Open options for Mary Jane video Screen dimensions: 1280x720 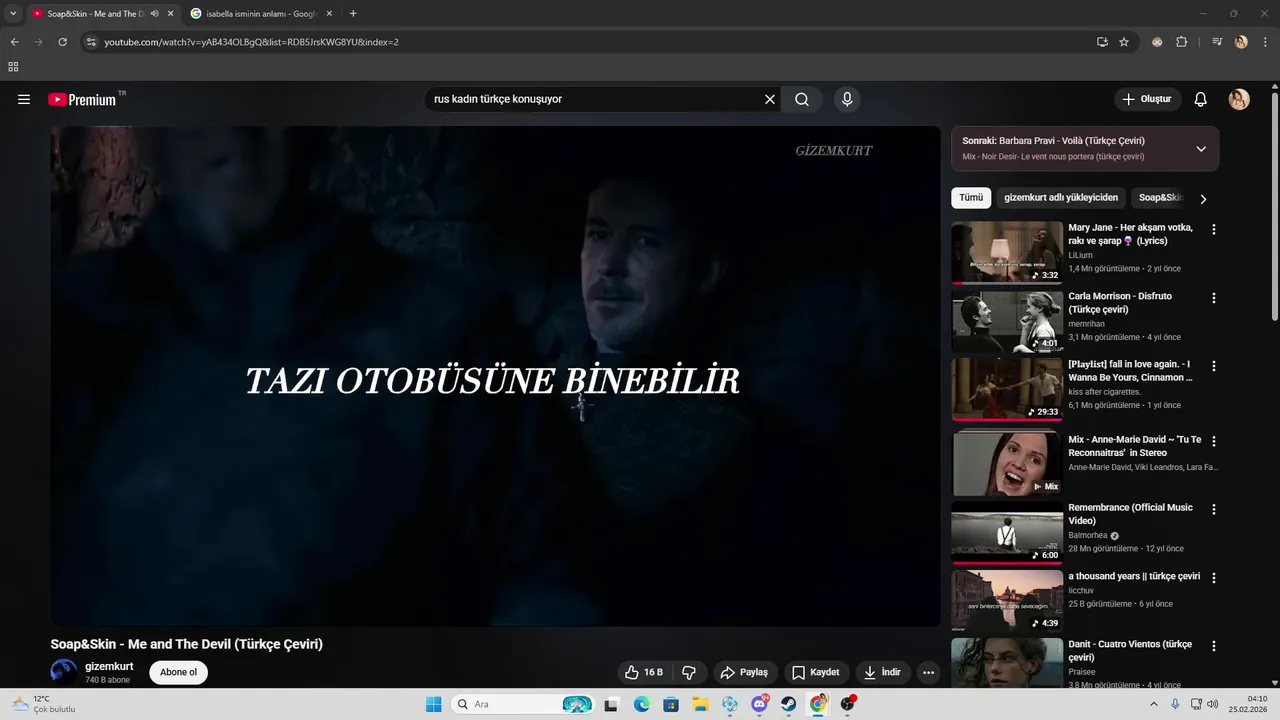pyautogui.click(x=1214, y=229)
